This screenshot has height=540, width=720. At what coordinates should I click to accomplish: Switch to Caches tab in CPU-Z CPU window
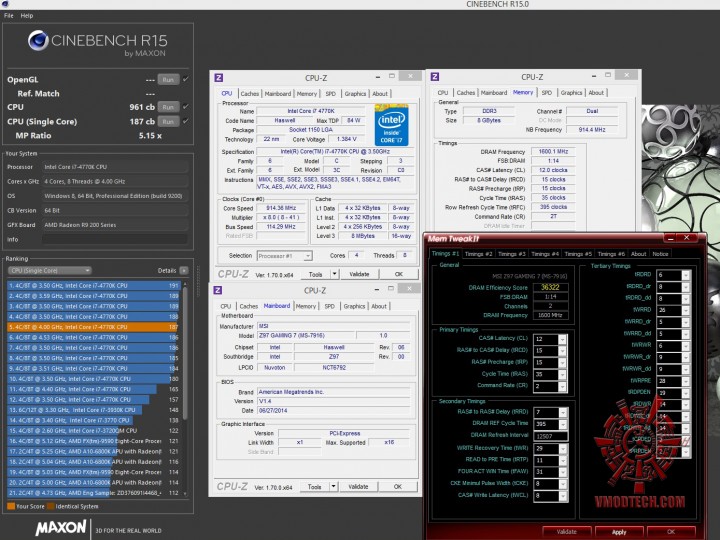[x=249, y=94]
